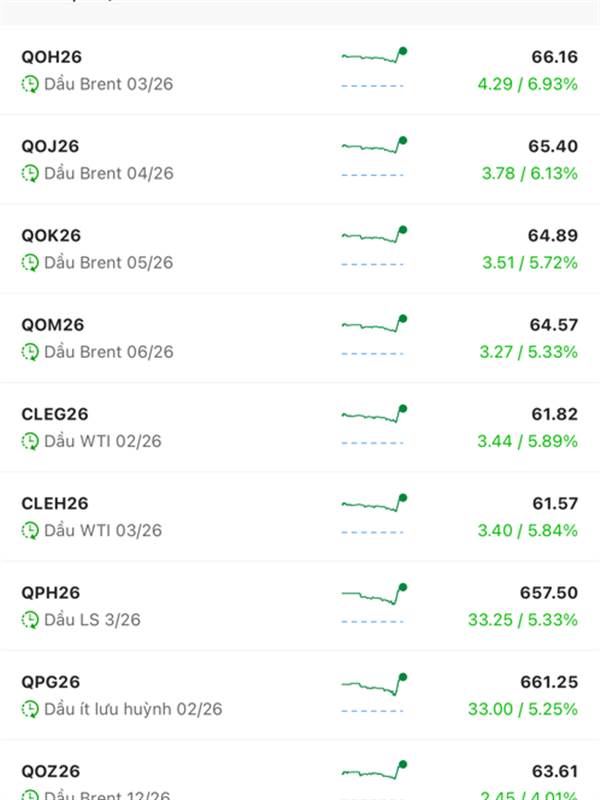Tap QOH26 price change 4.29 / 6.93%
Viewport: 600px width, 800px height.
pyautogui.click(x=527, y=84)
